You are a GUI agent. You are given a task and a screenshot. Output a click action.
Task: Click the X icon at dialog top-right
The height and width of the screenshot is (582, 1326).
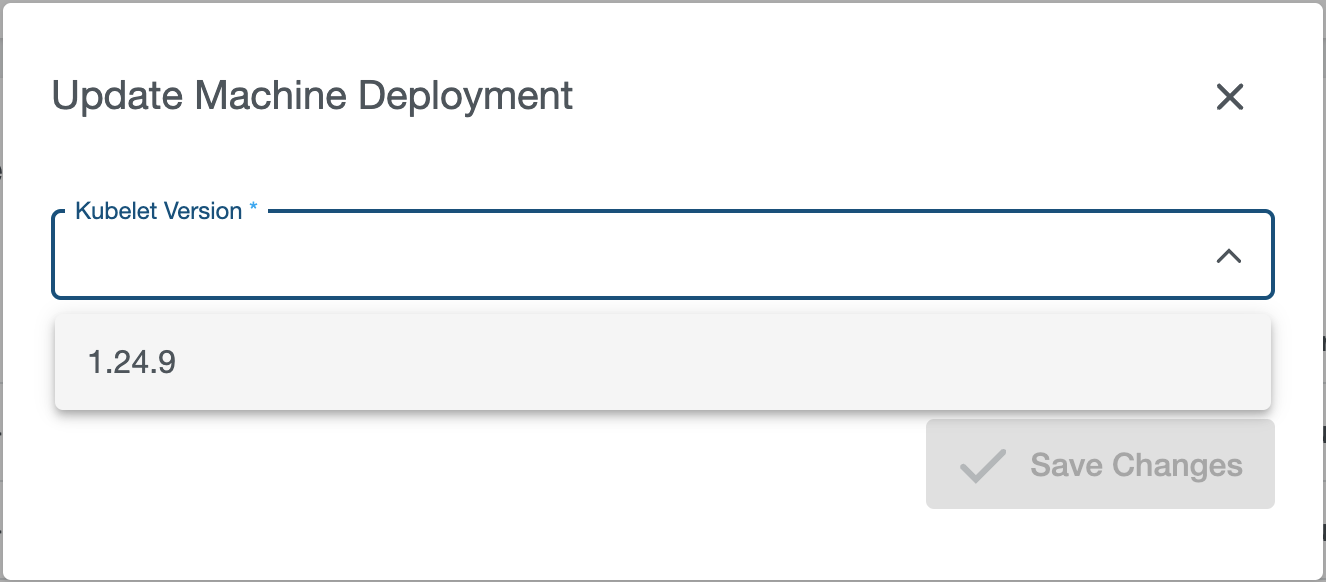tap(1229, 97)
